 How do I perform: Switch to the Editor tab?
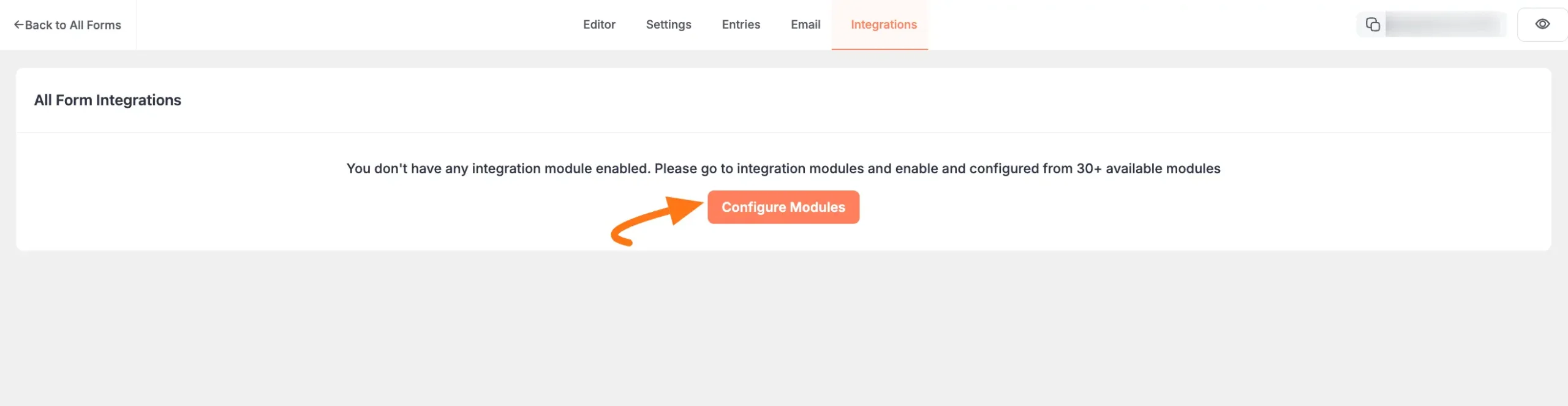[x=600, y=24]
